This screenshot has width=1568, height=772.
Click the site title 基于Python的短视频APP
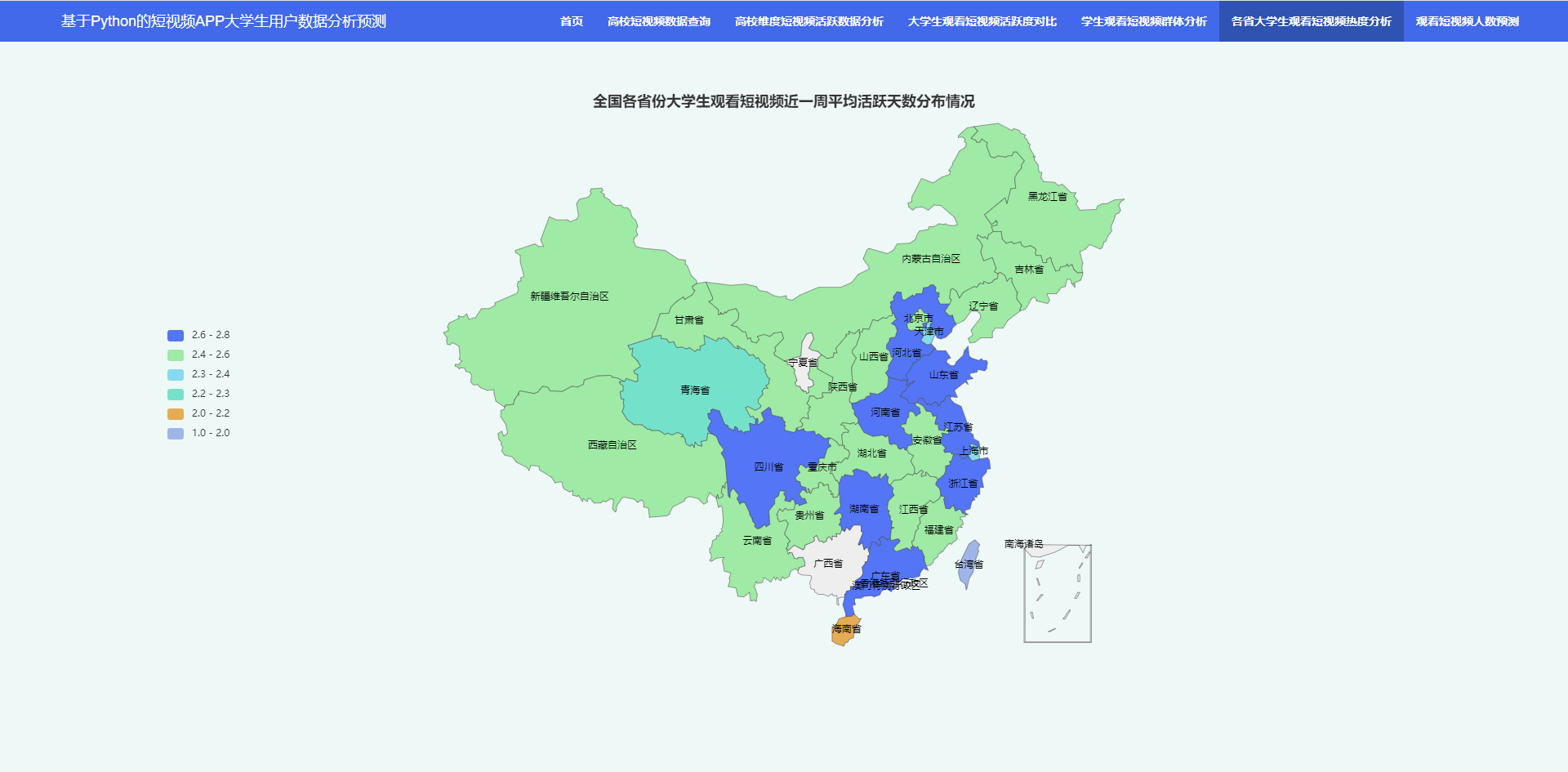(x=224, y=21)
